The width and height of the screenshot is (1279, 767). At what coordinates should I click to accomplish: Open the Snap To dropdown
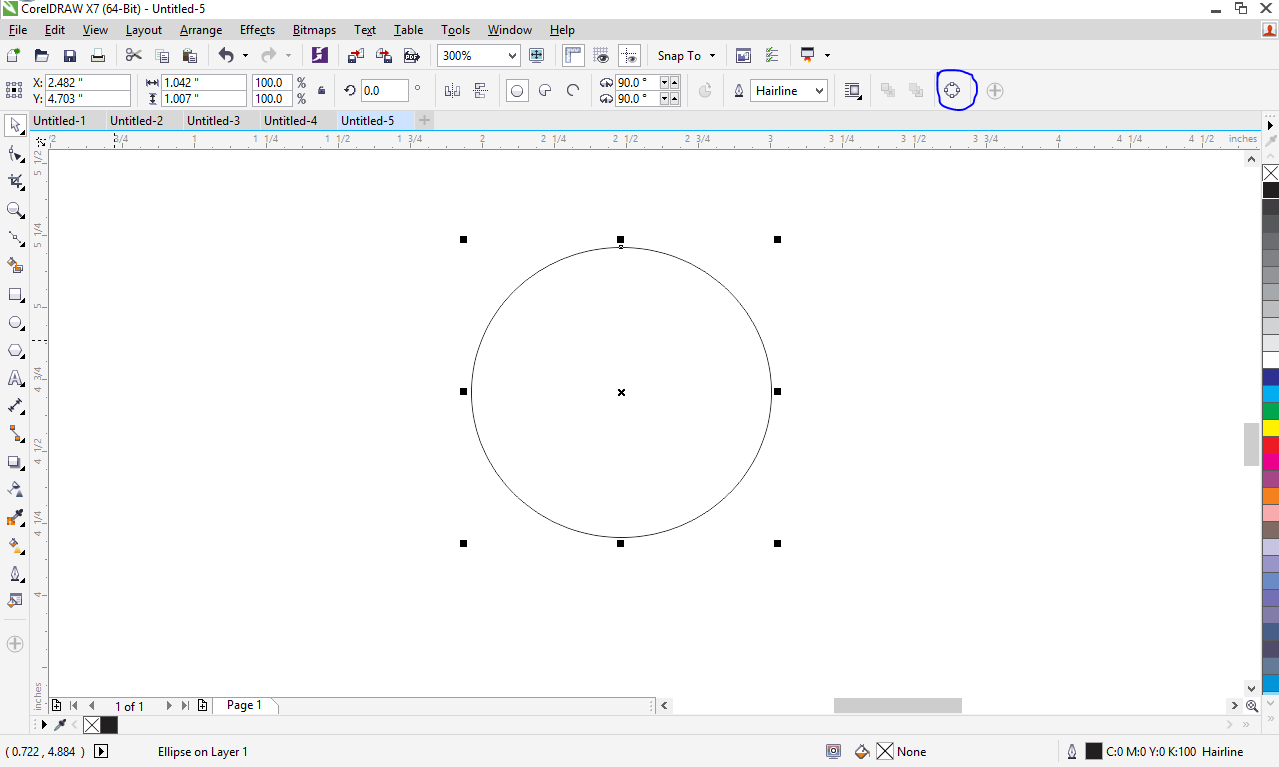[x=686, y=56]
